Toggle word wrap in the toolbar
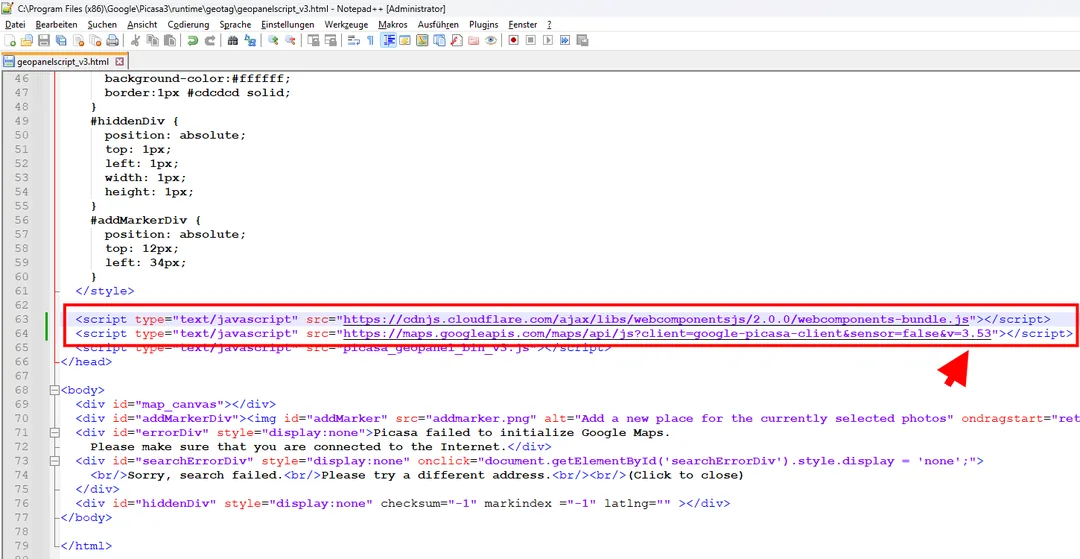1080x559 pixels. 353,41
